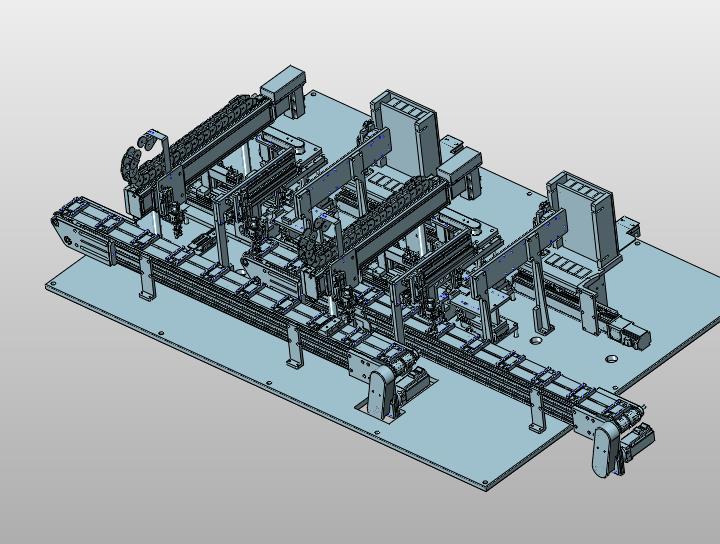720x544 pixels.
Task: Select the servo motor on the right linear actuator
Action: [x=630, y=335]
